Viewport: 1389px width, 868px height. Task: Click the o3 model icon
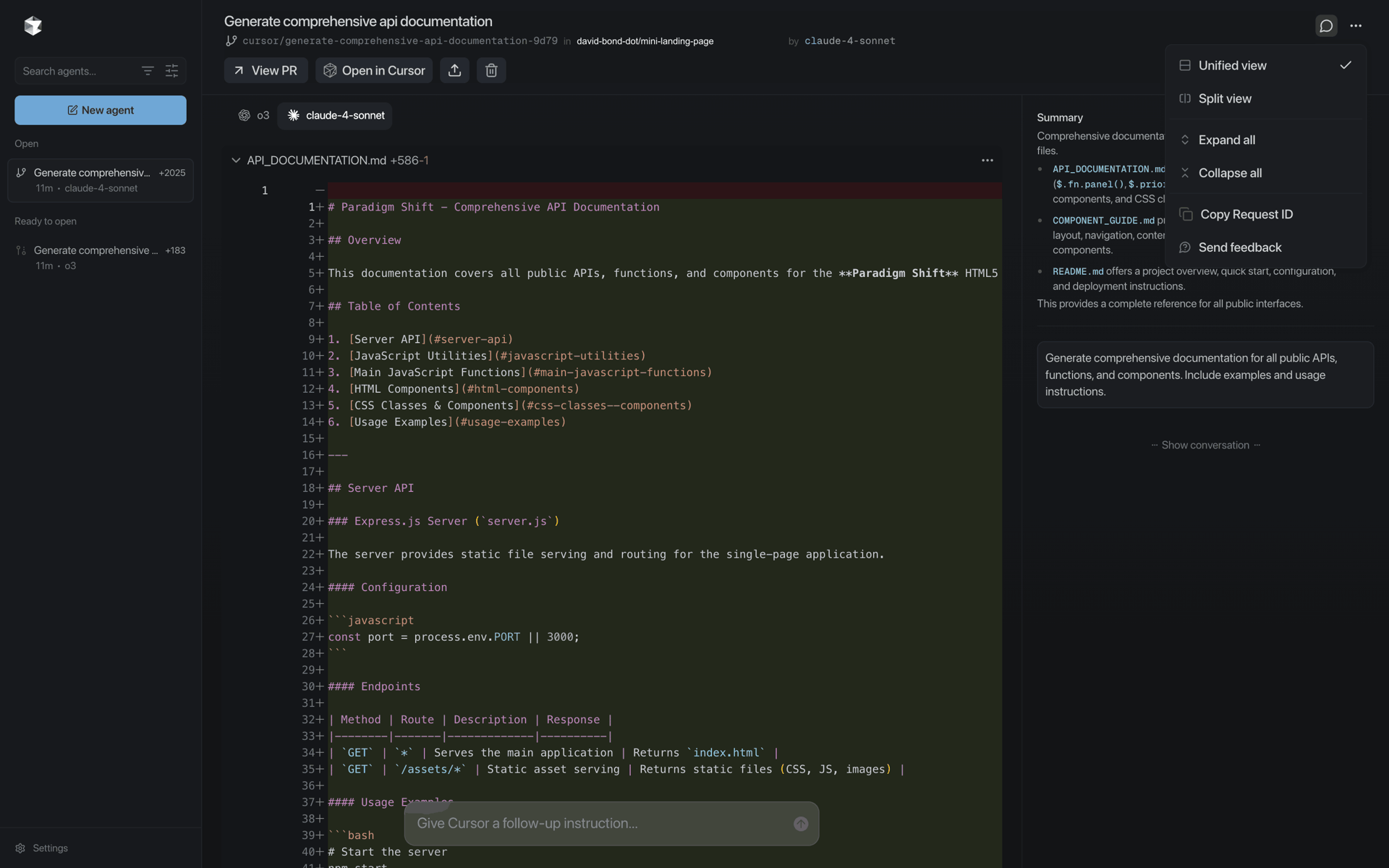(245, 116)
